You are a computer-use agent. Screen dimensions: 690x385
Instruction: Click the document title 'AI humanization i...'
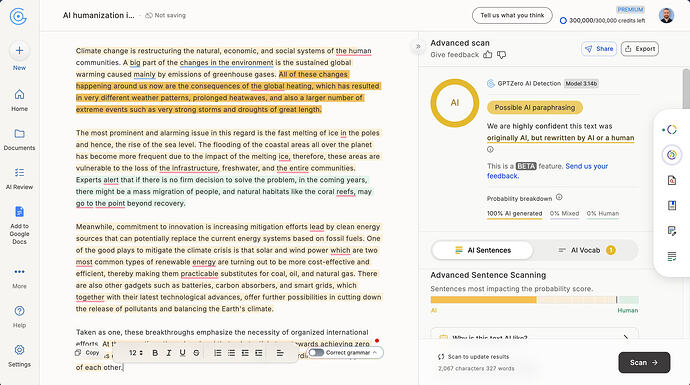(x=99, y=15)
